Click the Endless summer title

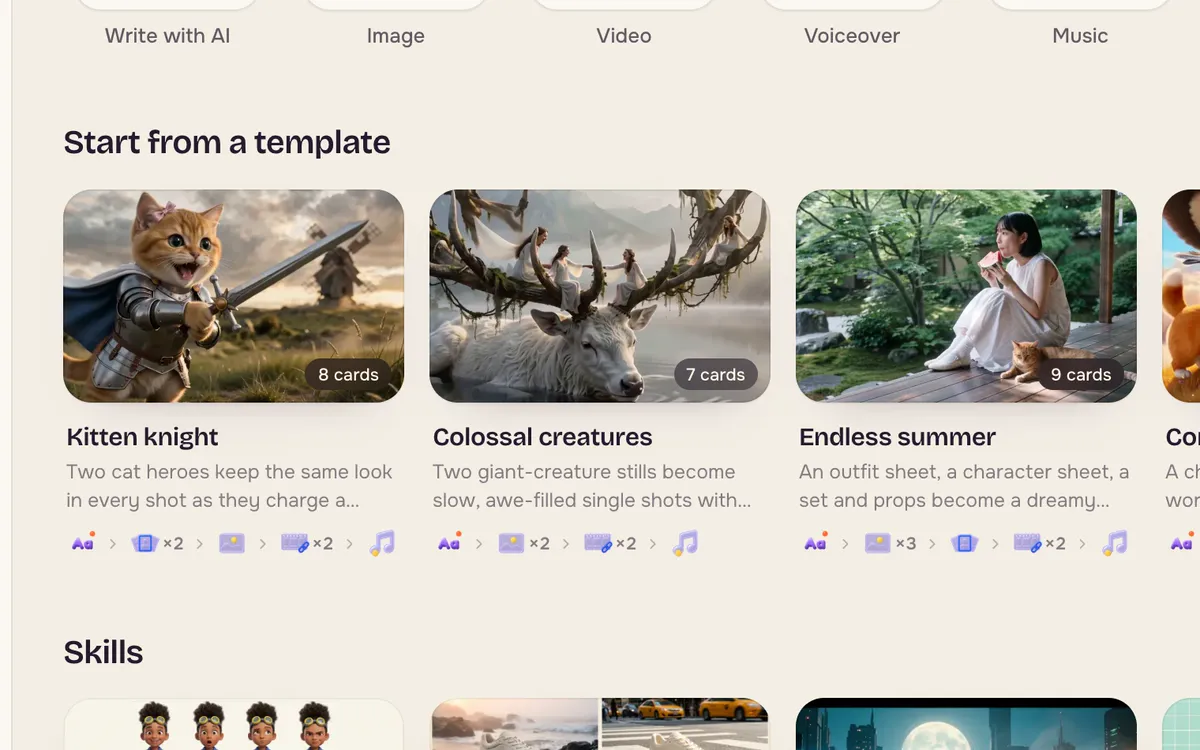pos(898,437)
